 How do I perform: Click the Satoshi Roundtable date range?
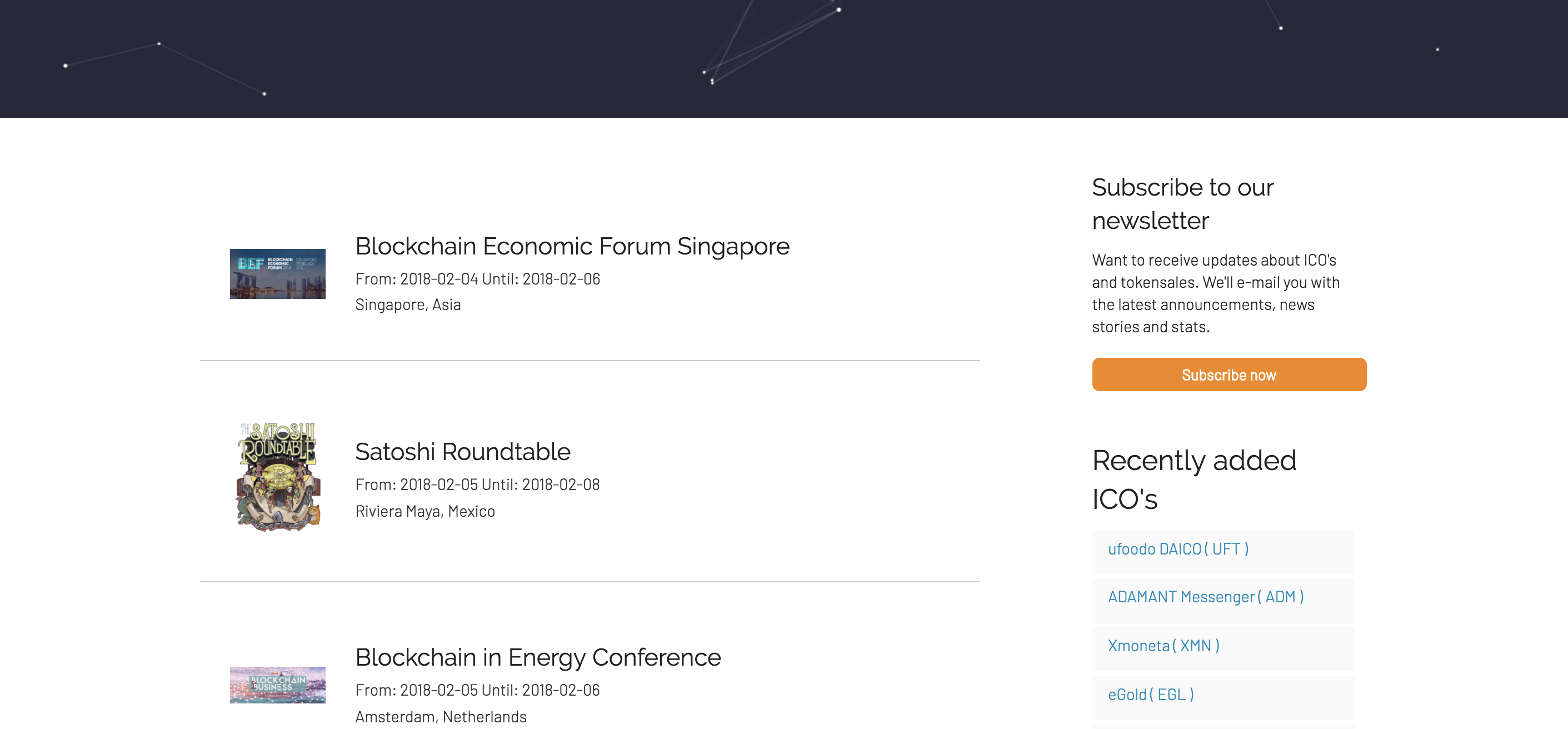tap(477, 485)
